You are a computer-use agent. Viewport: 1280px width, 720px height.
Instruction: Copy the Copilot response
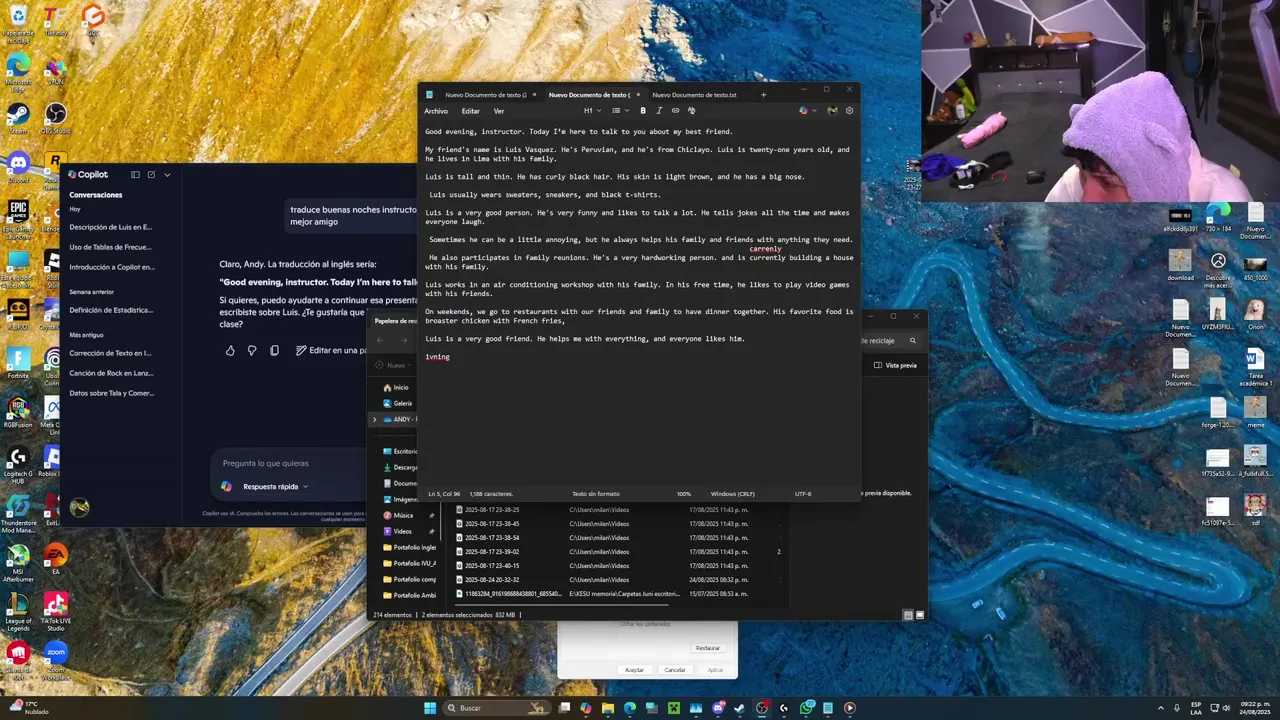[x=274, y=350]
